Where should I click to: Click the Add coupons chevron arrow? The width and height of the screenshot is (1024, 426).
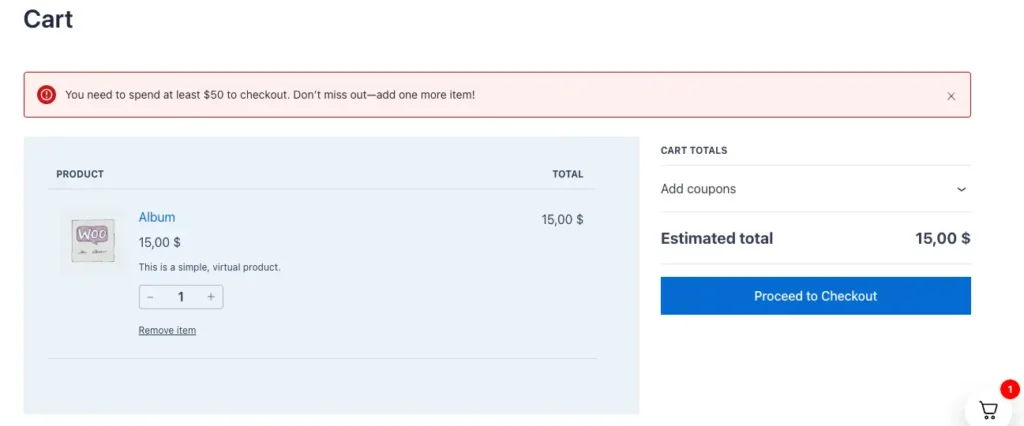click(x=961, y=189)
